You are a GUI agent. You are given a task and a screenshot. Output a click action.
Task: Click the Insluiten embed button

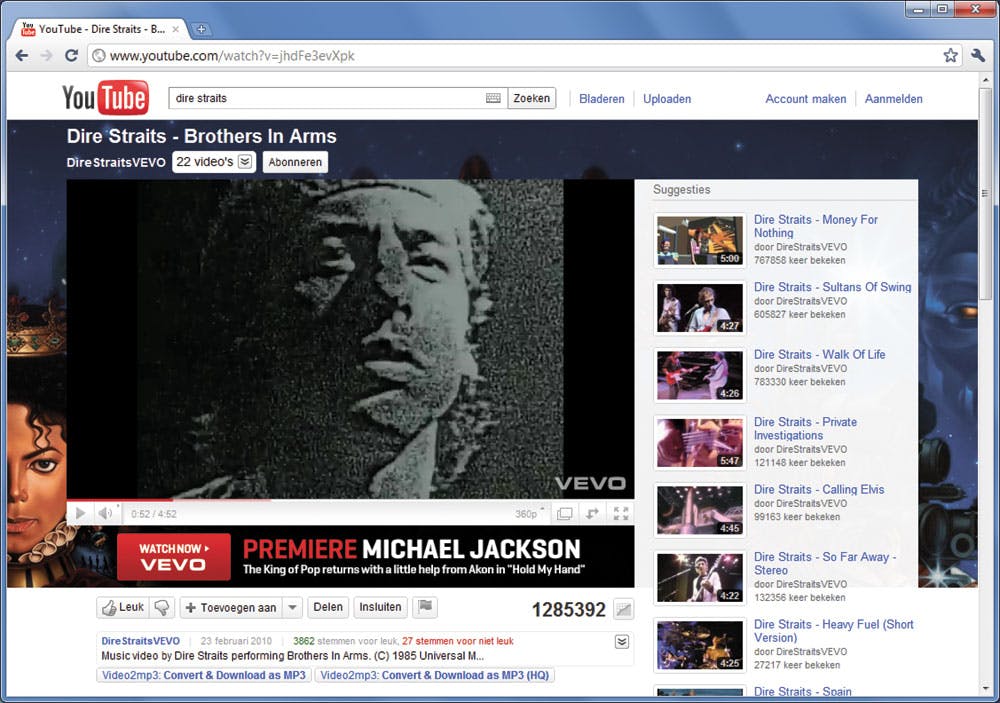pyautogui.click(x=380, y=607)
